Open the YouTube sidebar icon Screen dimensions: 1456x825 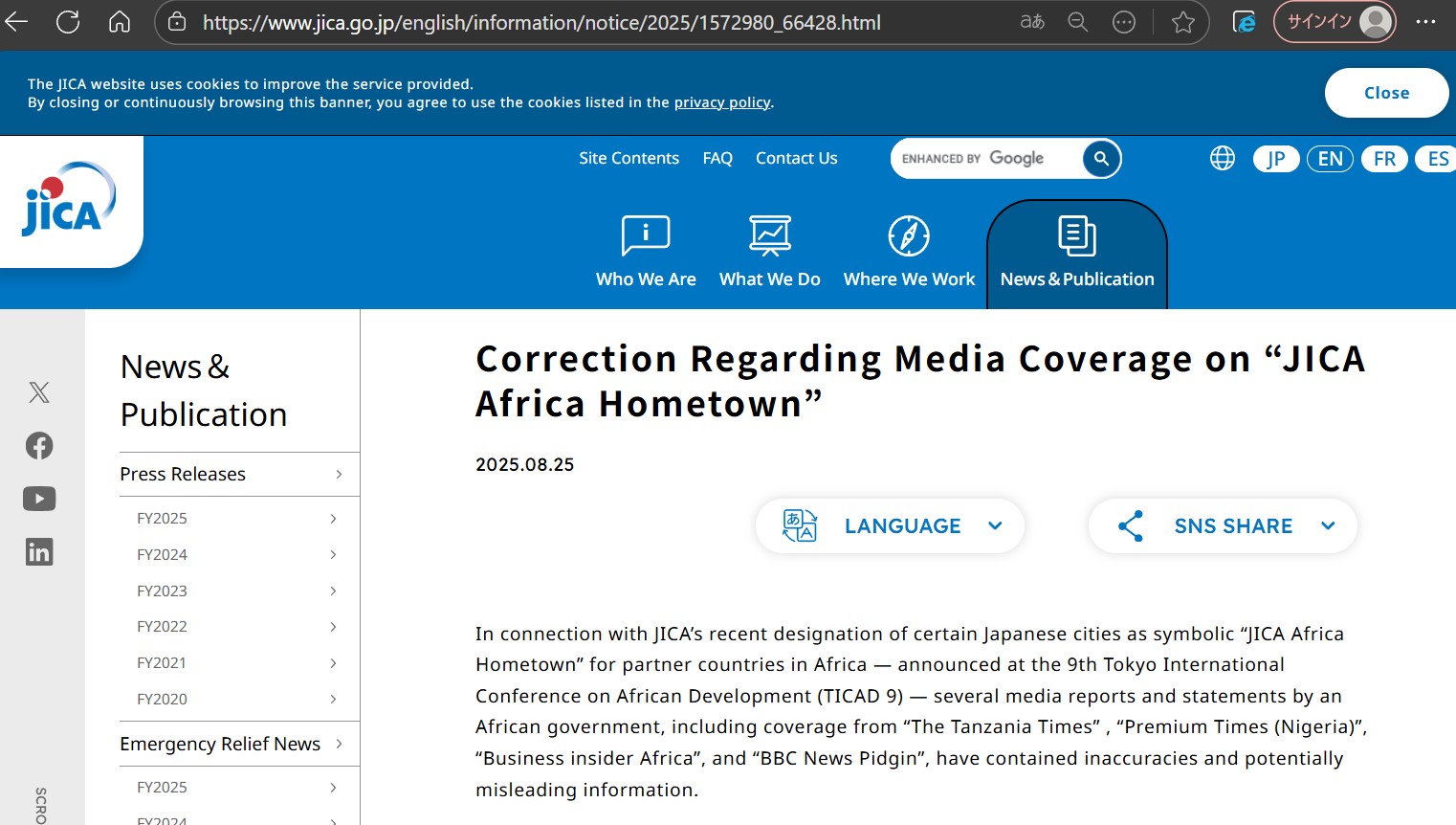click(x=39, y=499)
